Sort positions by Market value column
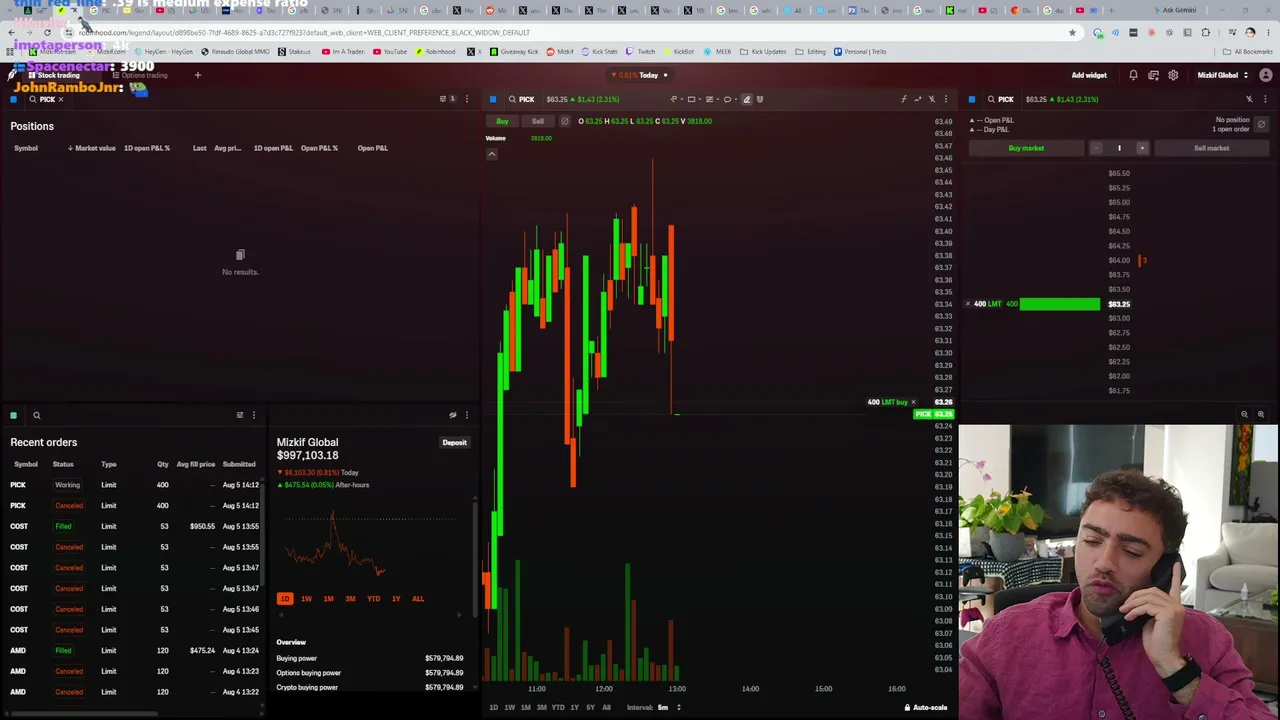 [91, 148]
